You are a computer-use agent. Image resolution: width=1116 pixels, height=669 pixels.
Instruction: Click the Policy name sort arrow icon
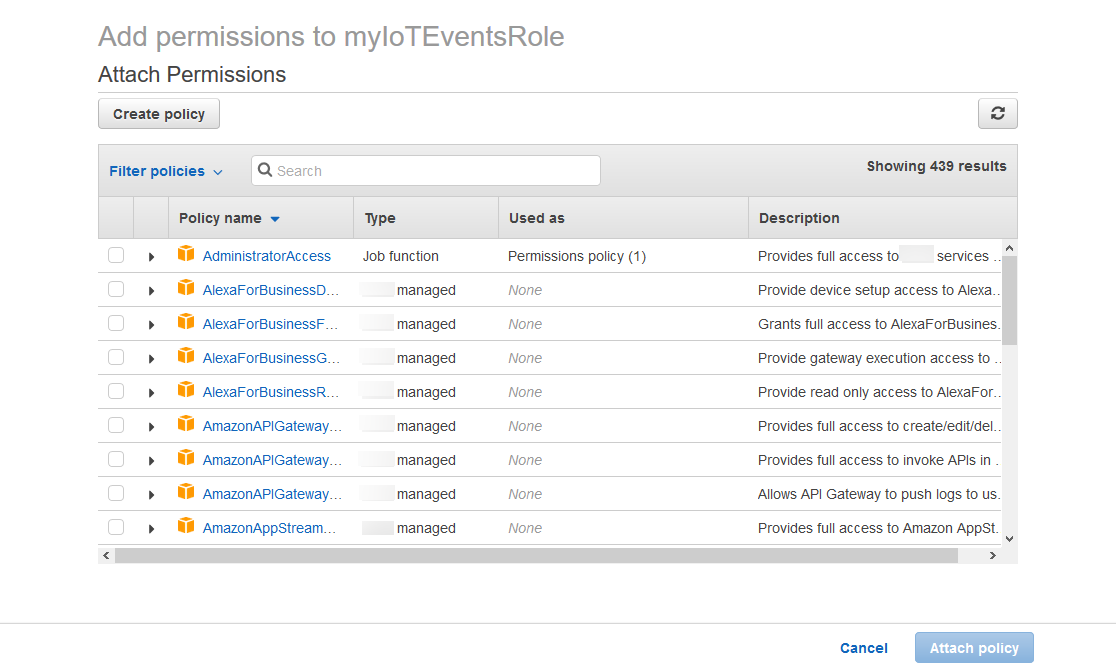(x=275, y=219)
